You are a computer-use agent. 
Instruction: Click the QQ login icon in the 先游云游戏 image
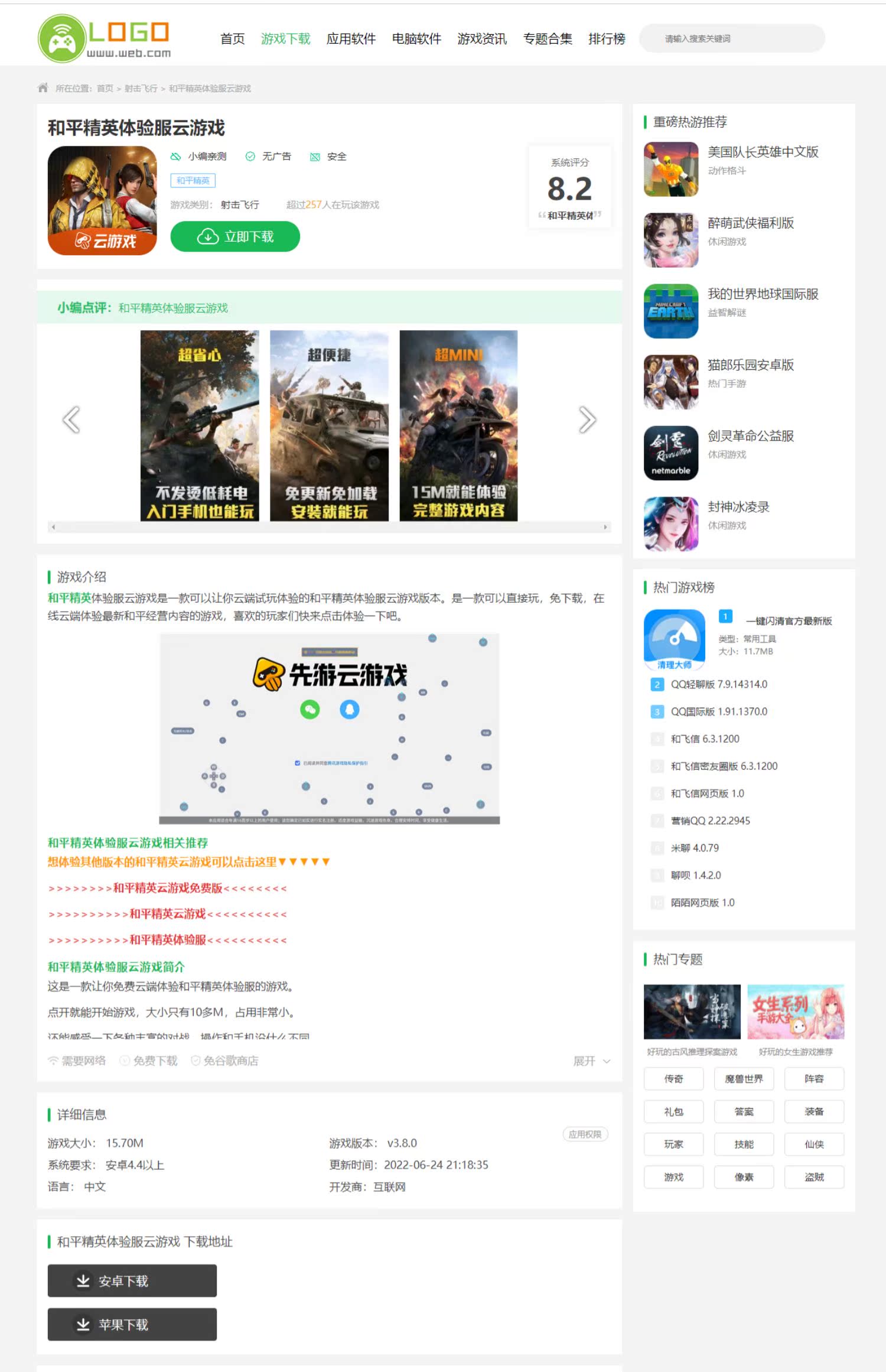click(350, 709)
